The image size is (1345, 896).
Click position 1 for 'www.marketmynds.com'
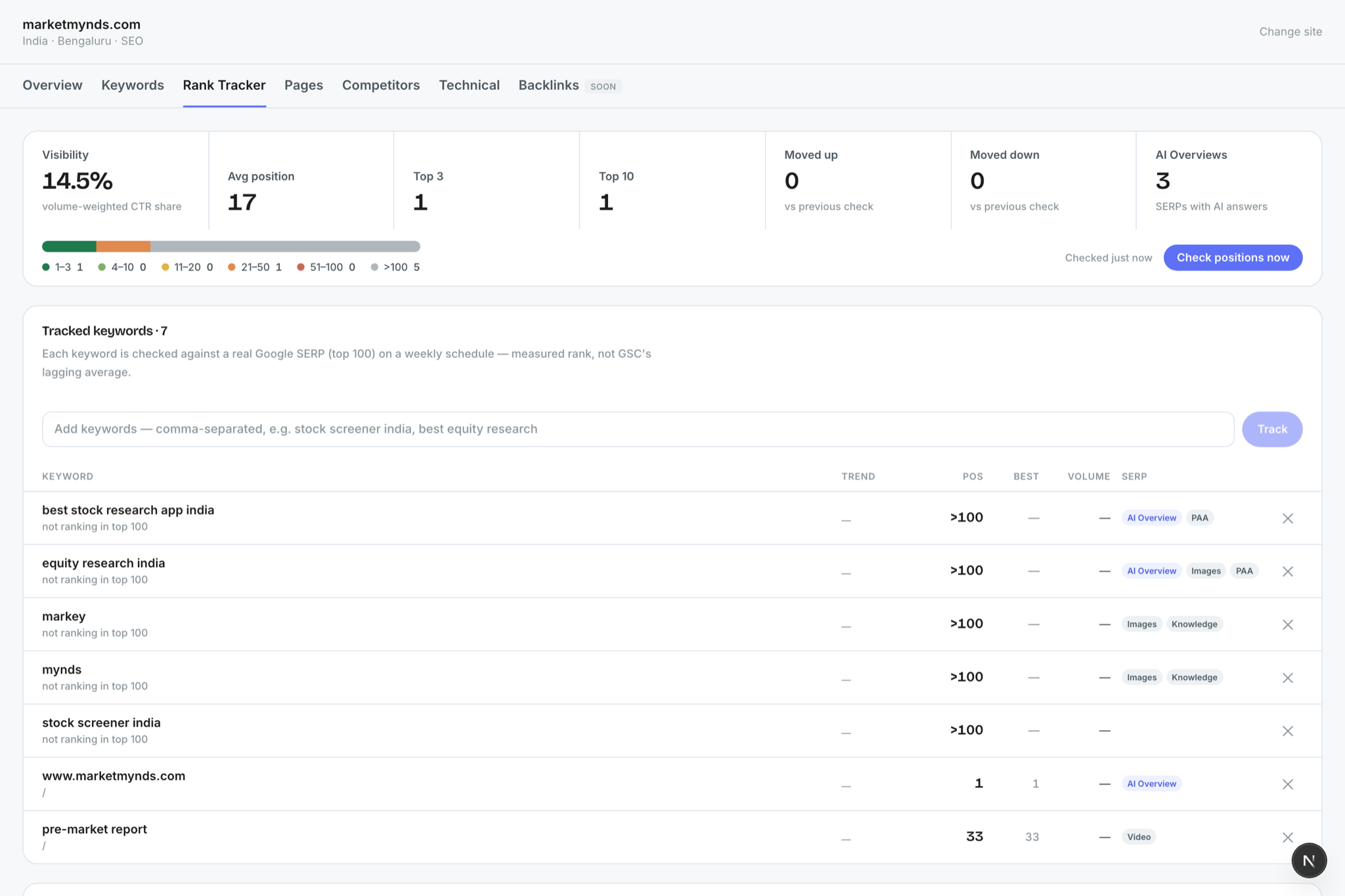[x=979, y=783]
